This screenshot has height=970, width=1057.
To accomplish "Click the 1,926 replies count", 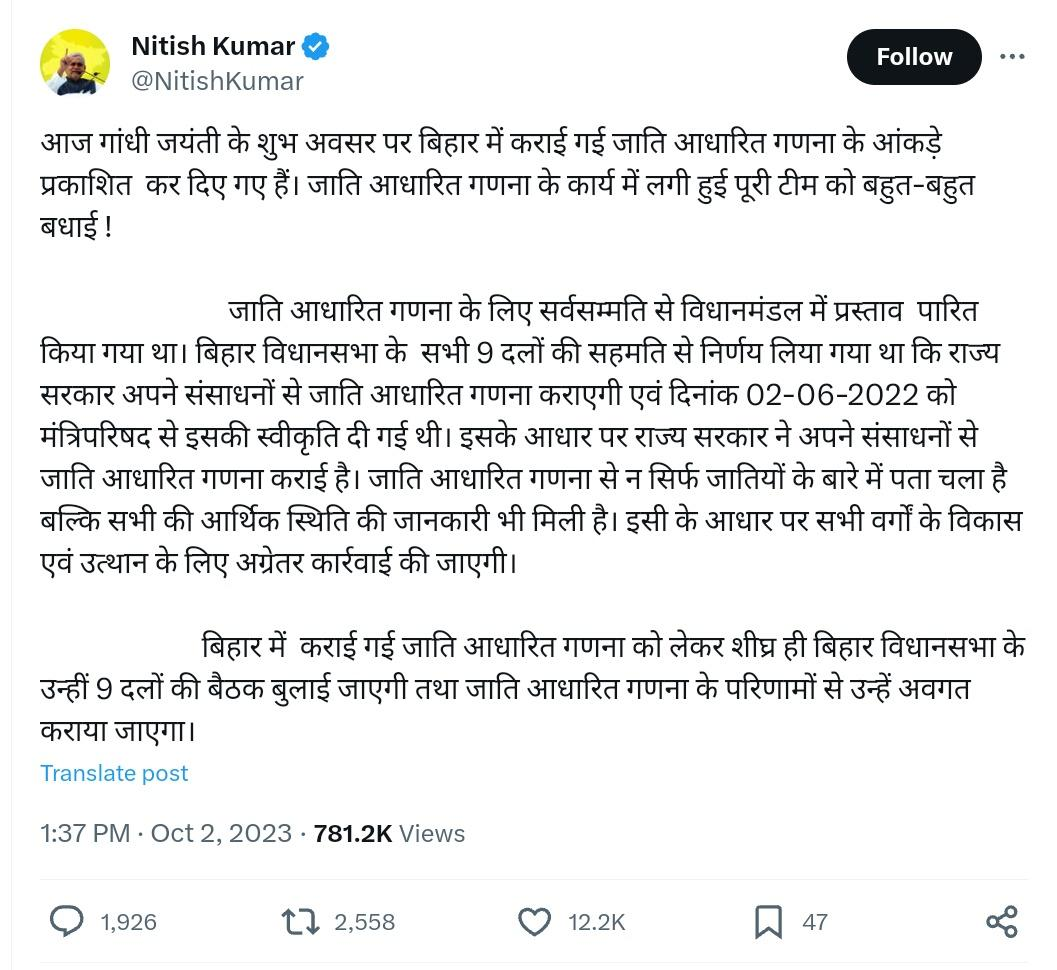I will pyautogui.click(x=129, y=922).
